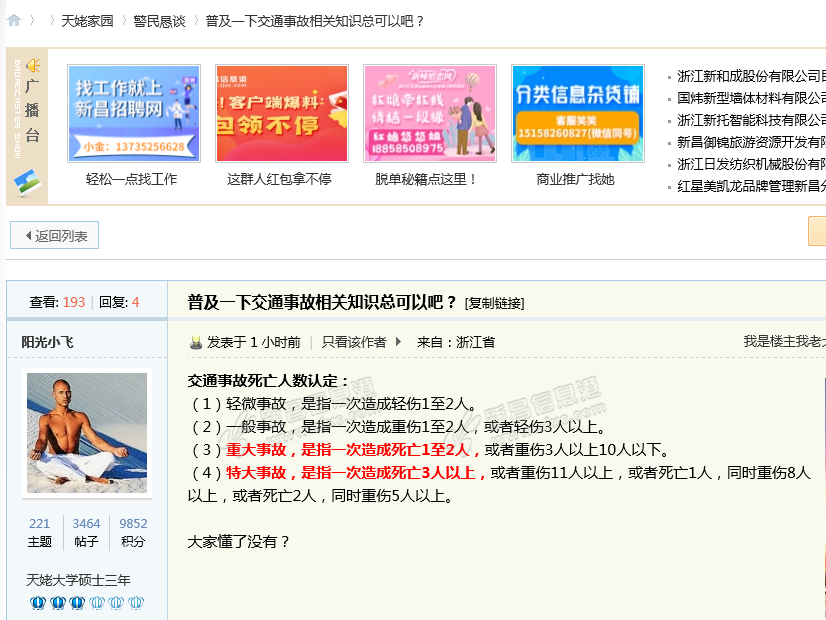Open 阳光小飞 user profile name
Image resolution: width=826 pixels, height=620 pixels.
[47, 342]
